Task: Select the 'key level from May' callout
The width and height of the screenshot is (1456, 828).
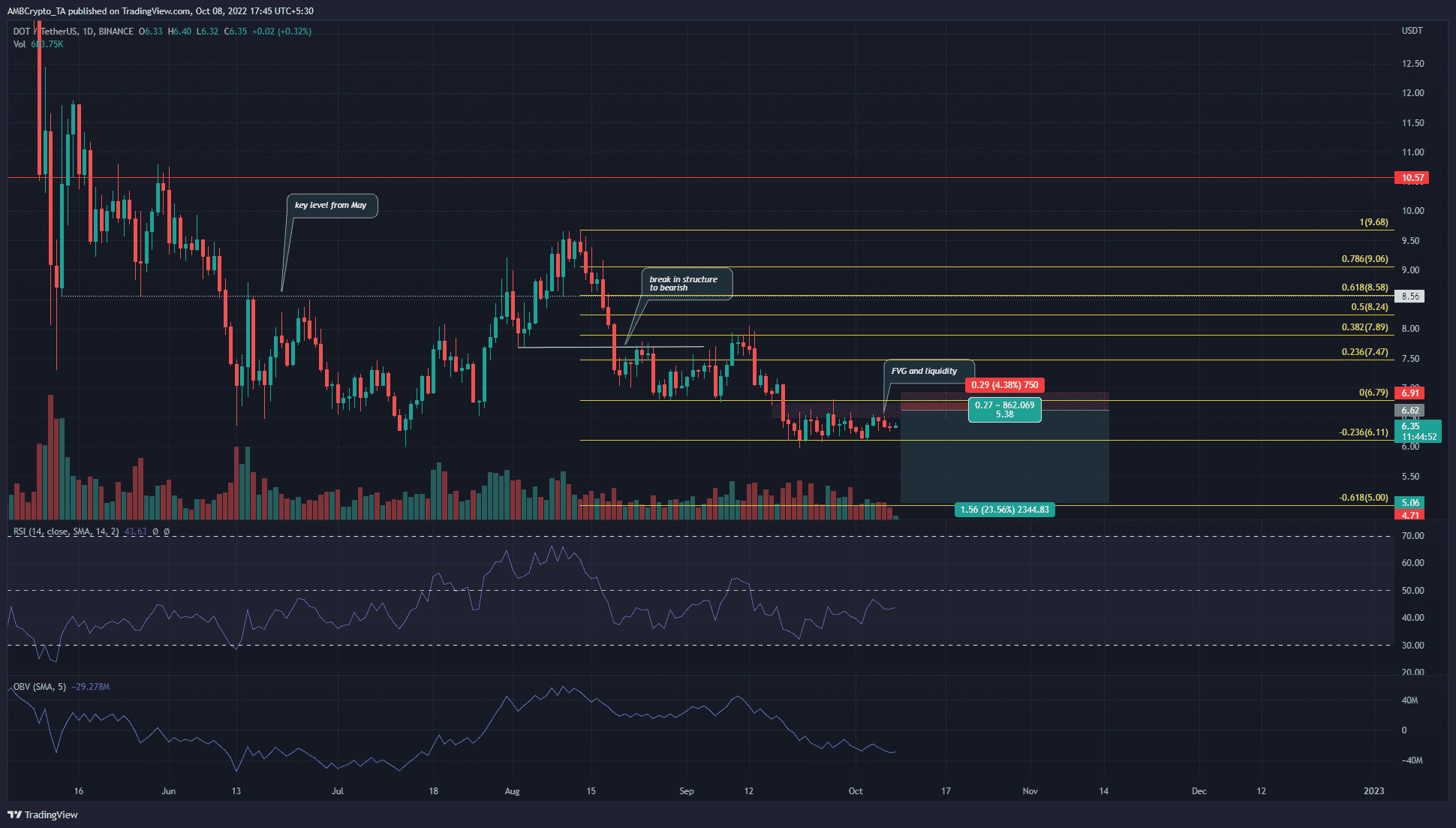Action: (331, 205)
